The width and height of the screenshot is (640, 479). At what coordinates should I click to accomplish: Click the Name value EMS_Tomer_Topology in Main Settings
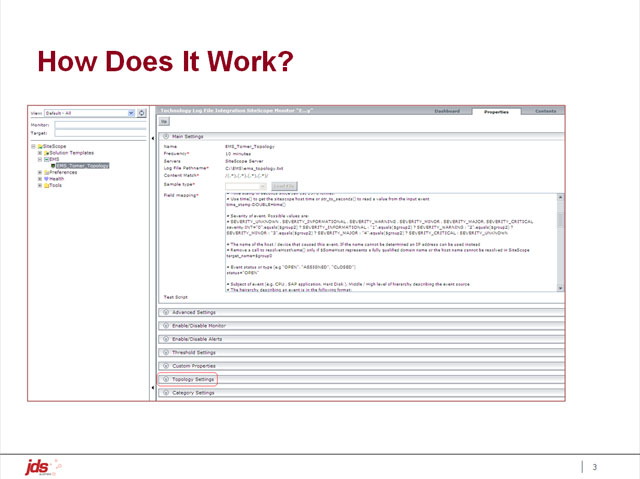tap(250, 146)
